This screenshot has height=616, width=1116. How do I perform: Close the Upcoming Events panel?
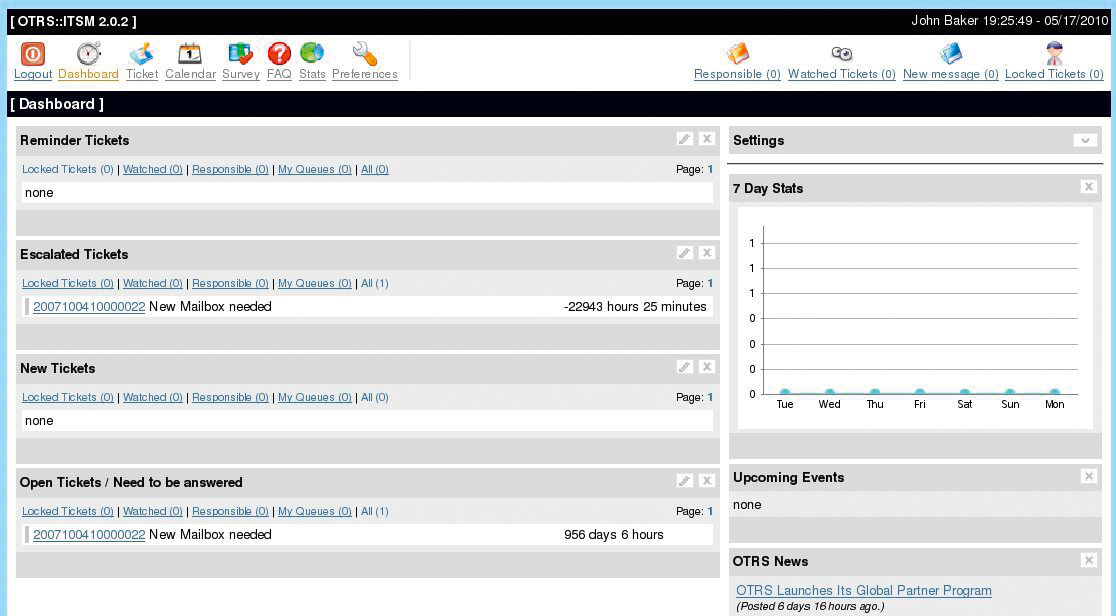[x=1088, y=477]
